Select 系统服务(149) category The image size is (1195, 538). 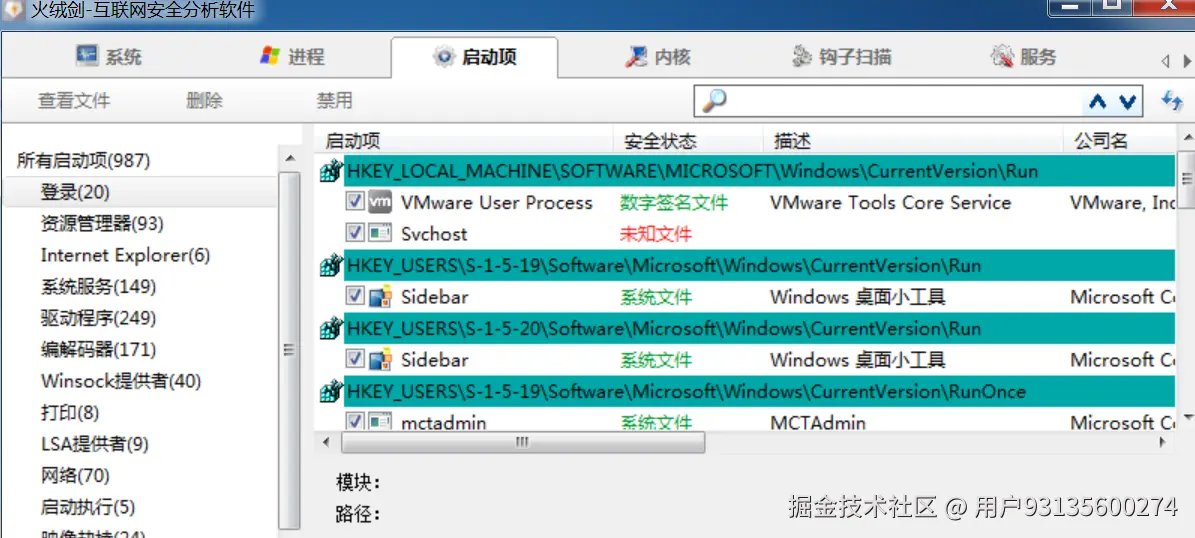pos(98,287)
